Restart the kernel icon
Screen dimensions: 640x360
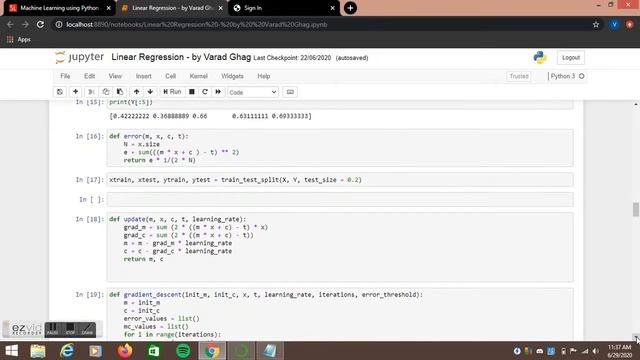[205, 92]
